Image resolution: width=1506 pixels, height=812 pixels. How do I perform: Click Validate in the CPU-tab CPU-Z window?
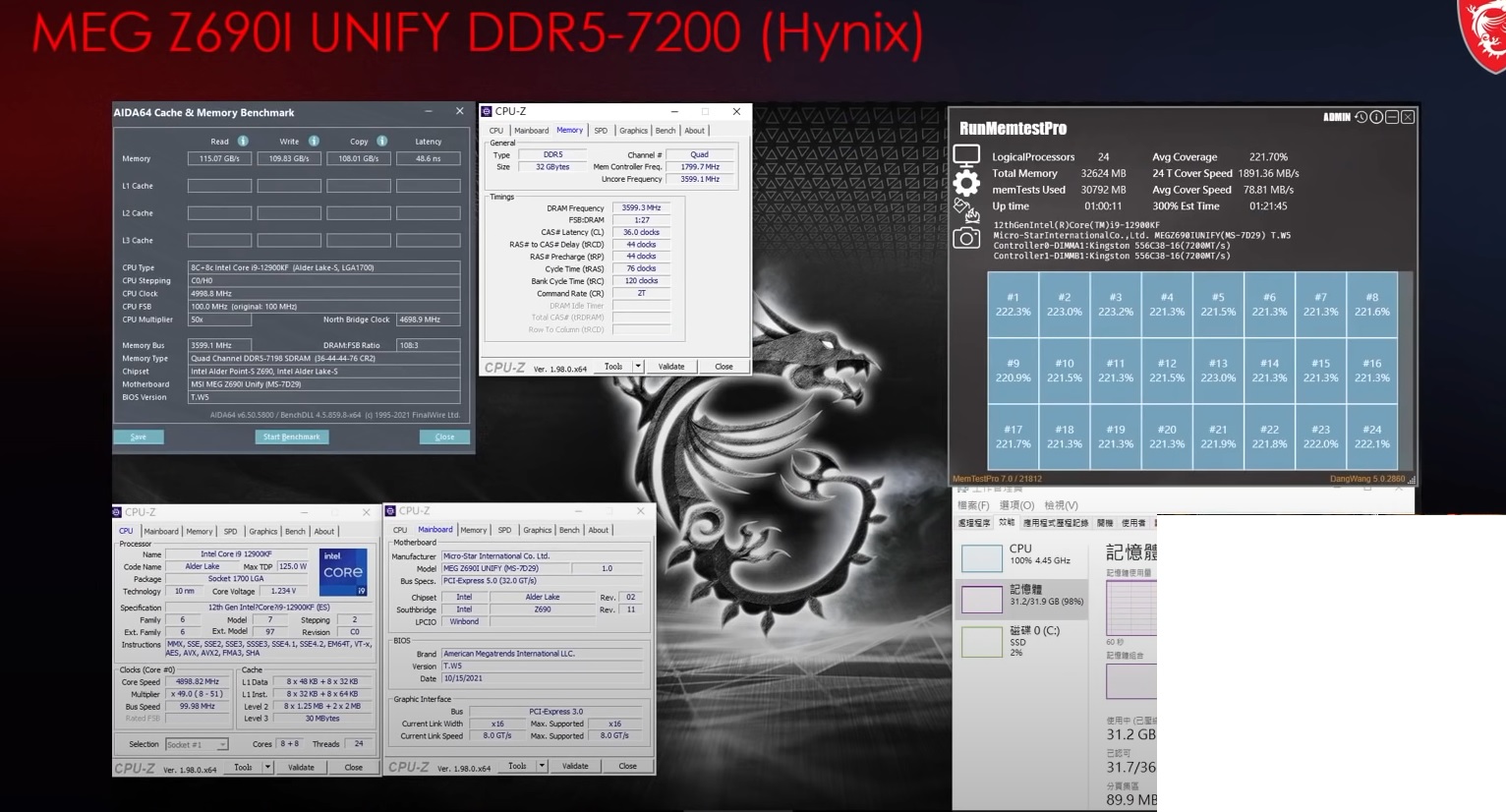coord(301,768)
